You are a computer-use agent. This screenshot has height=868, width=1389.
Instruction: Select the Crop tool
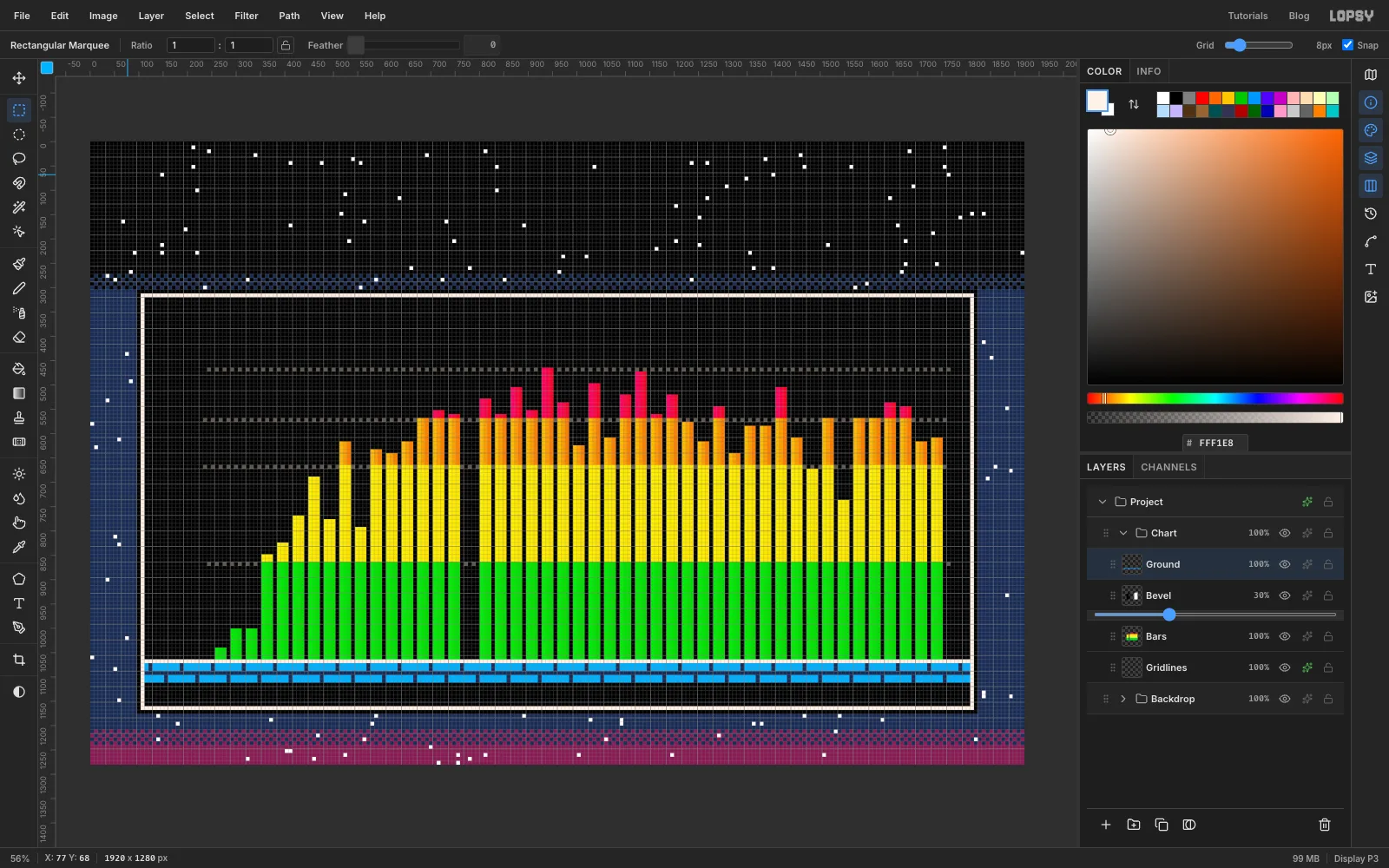(19, 660)
